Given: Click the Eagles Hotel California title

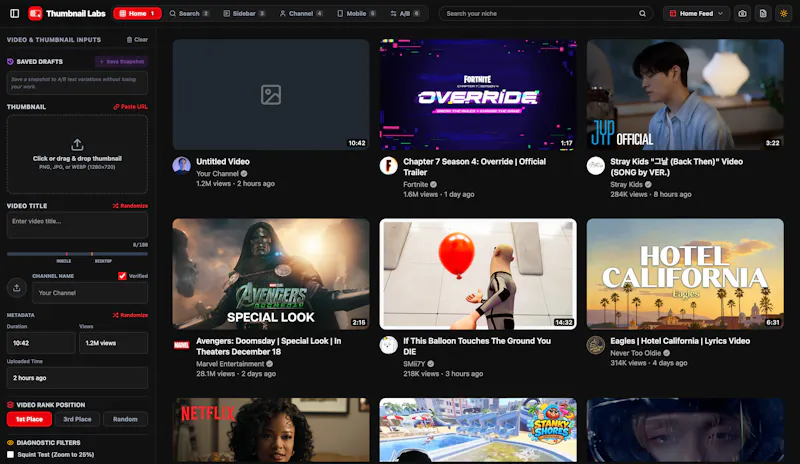Looking at the screenshot, I should coord(680,341).
